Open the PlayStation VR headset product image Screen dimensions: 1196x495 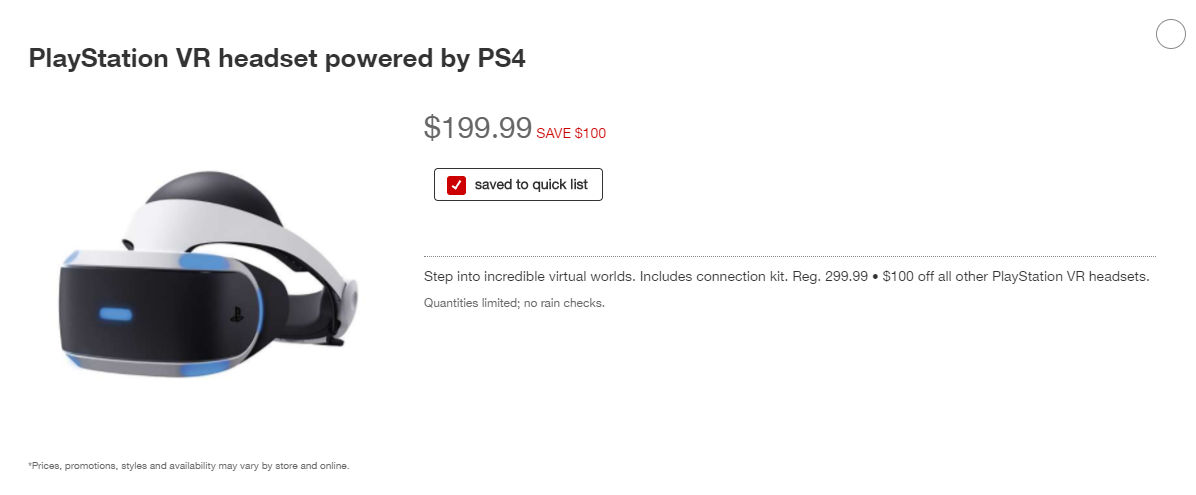point(209,275)
